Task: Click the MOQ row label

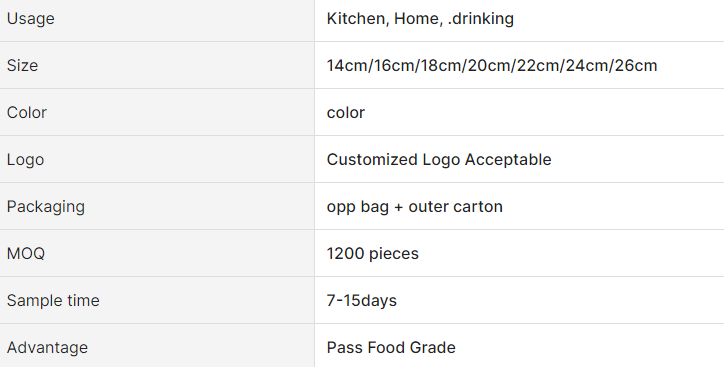Action: coord(26,253)
